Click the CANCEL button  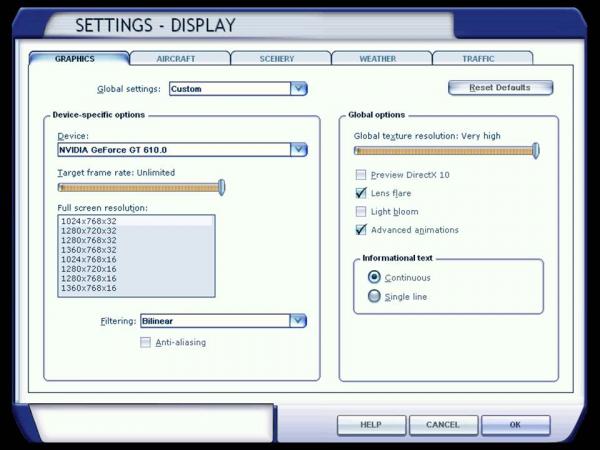pyautogui.click(x=443, y=425)
